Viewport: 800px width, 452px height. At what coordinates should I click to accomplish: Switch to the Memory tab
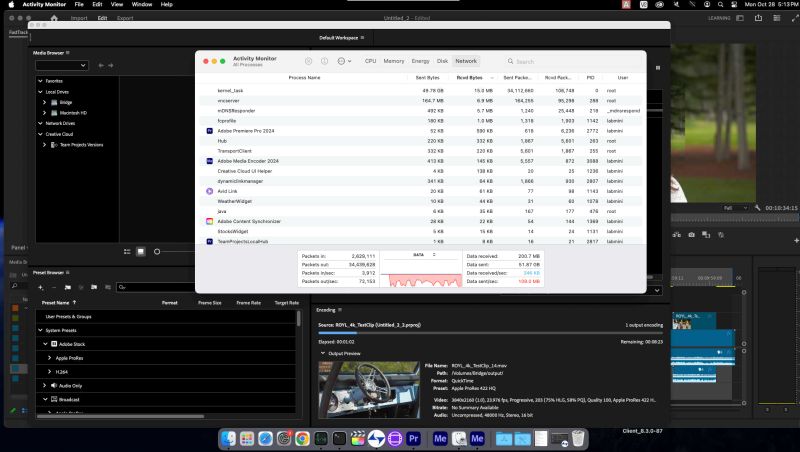click(x=394, y=61)
